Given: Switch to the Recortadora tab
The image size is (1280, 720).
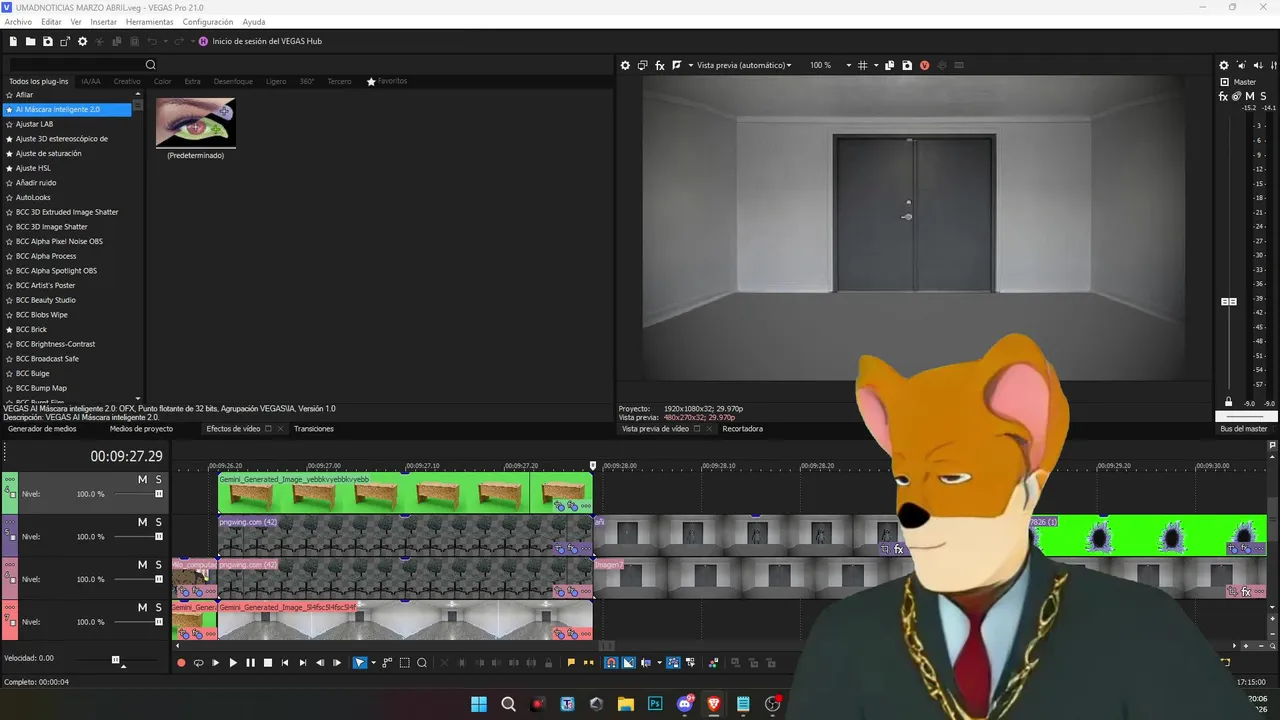Looking at the screenshot, I should pyautogui.click(x=742, y=429).
